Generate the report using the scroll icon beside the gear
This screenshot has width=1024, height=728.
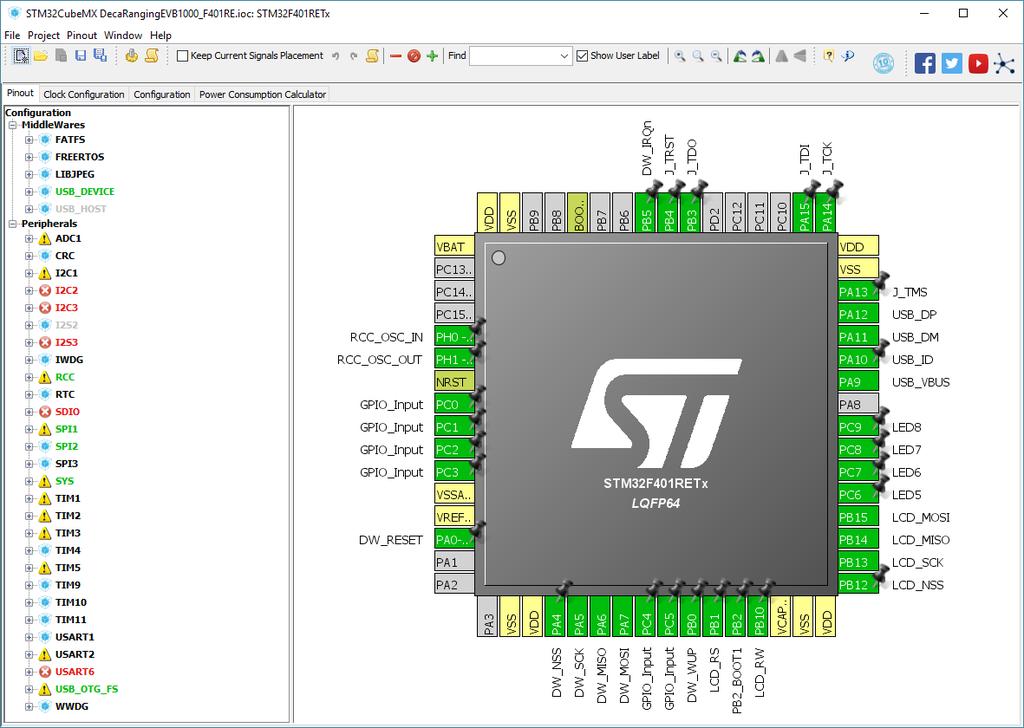152,56
